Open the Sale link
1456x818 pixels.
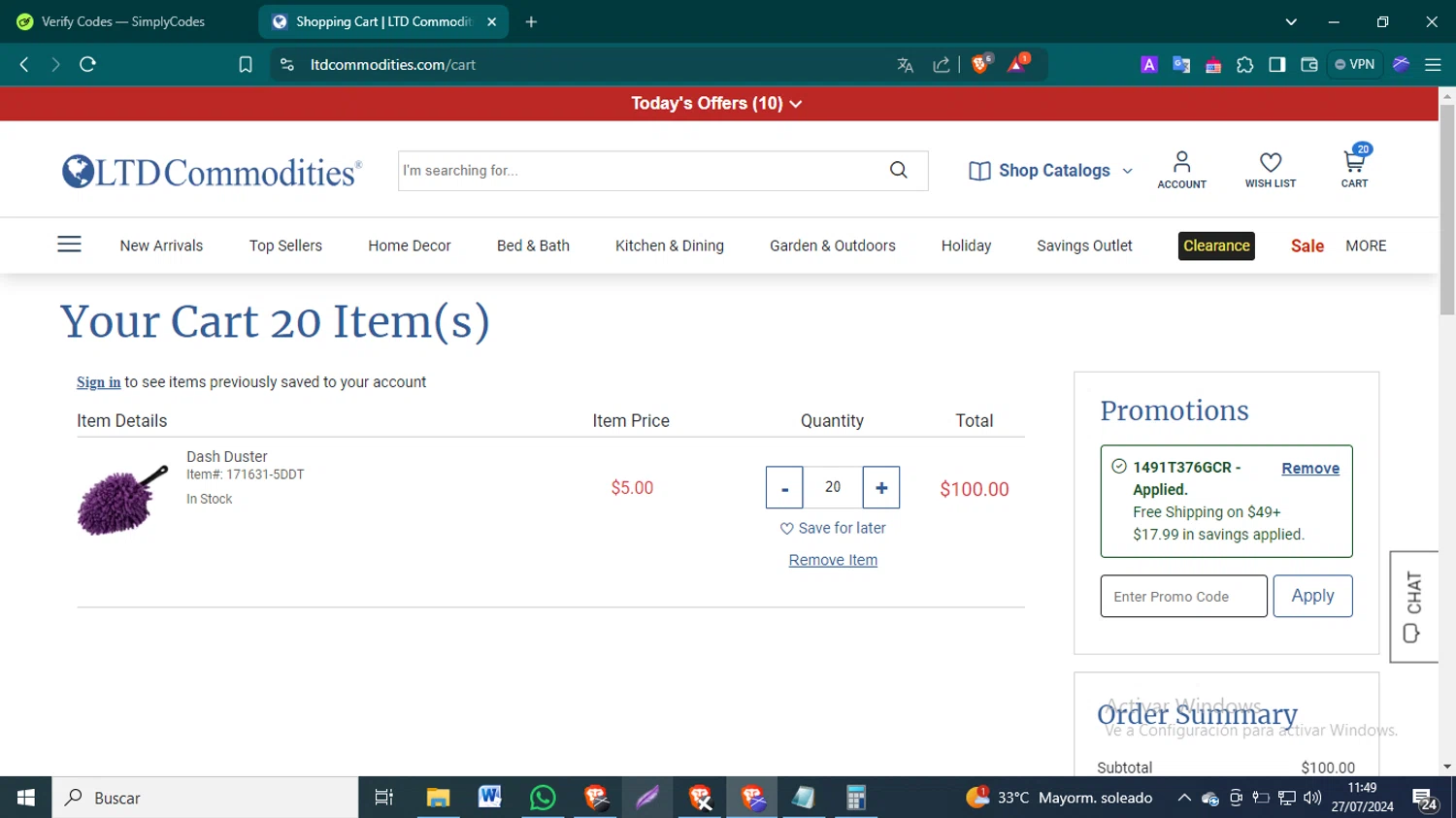point(1307,245)
